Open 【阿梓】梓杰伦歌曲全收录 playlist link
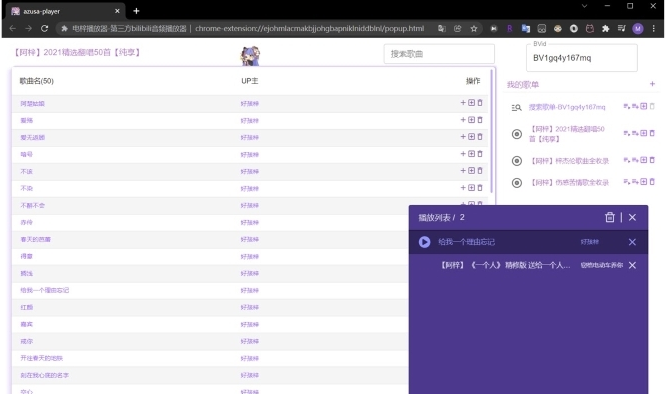This screenshot has width=666, height=394. tap(570, 161)
